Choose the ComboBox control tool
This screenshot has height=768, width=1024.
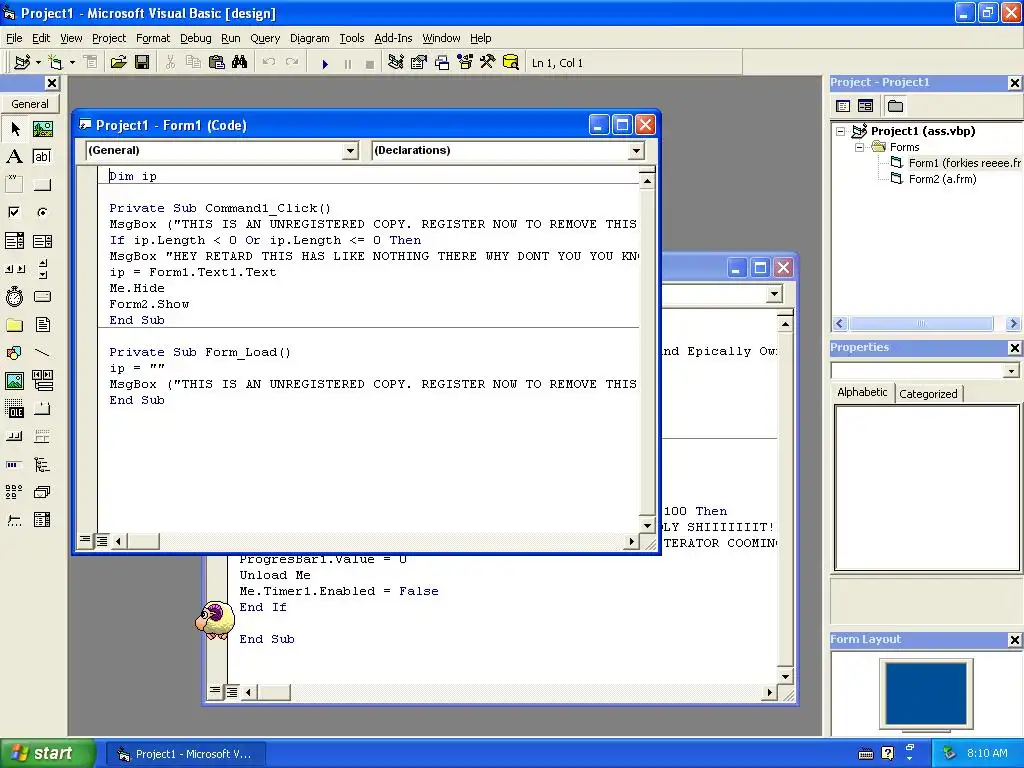[x=14, y=241]
